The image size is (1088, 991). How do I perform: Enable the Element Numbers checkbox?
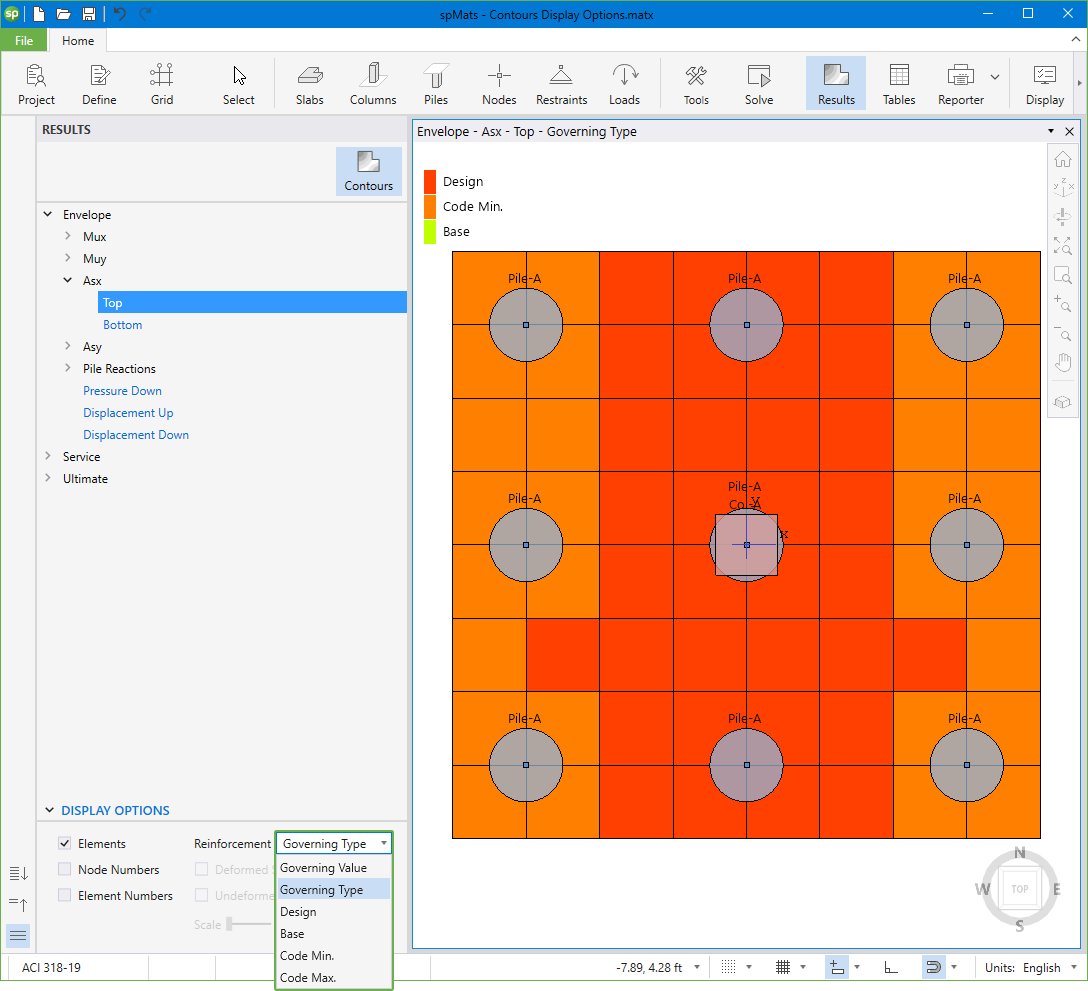(64, 895)
